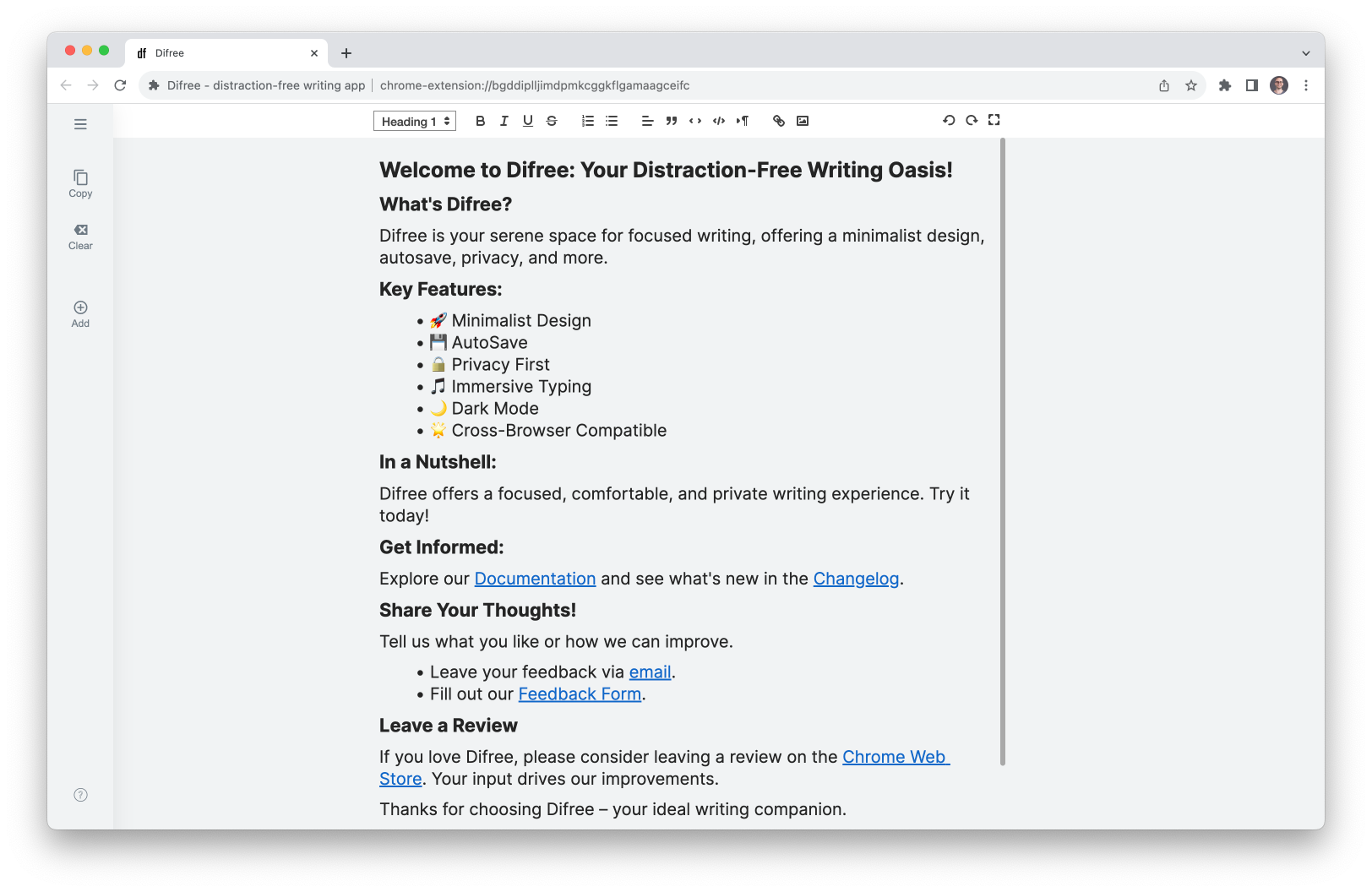Select the Difree browser tab
Image resolution: width=1372 pixels, height=892 pixels.
226,52
